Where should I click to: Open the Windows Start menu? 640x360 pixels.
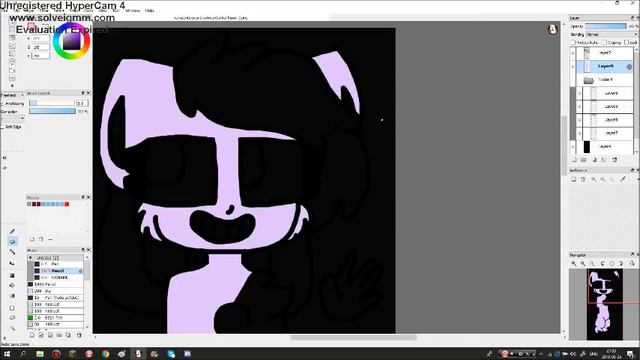[7, 354]
